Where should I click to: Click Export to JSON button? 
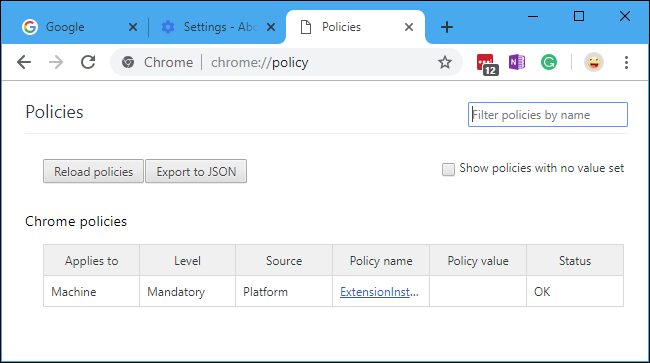(x=196, y=171)
